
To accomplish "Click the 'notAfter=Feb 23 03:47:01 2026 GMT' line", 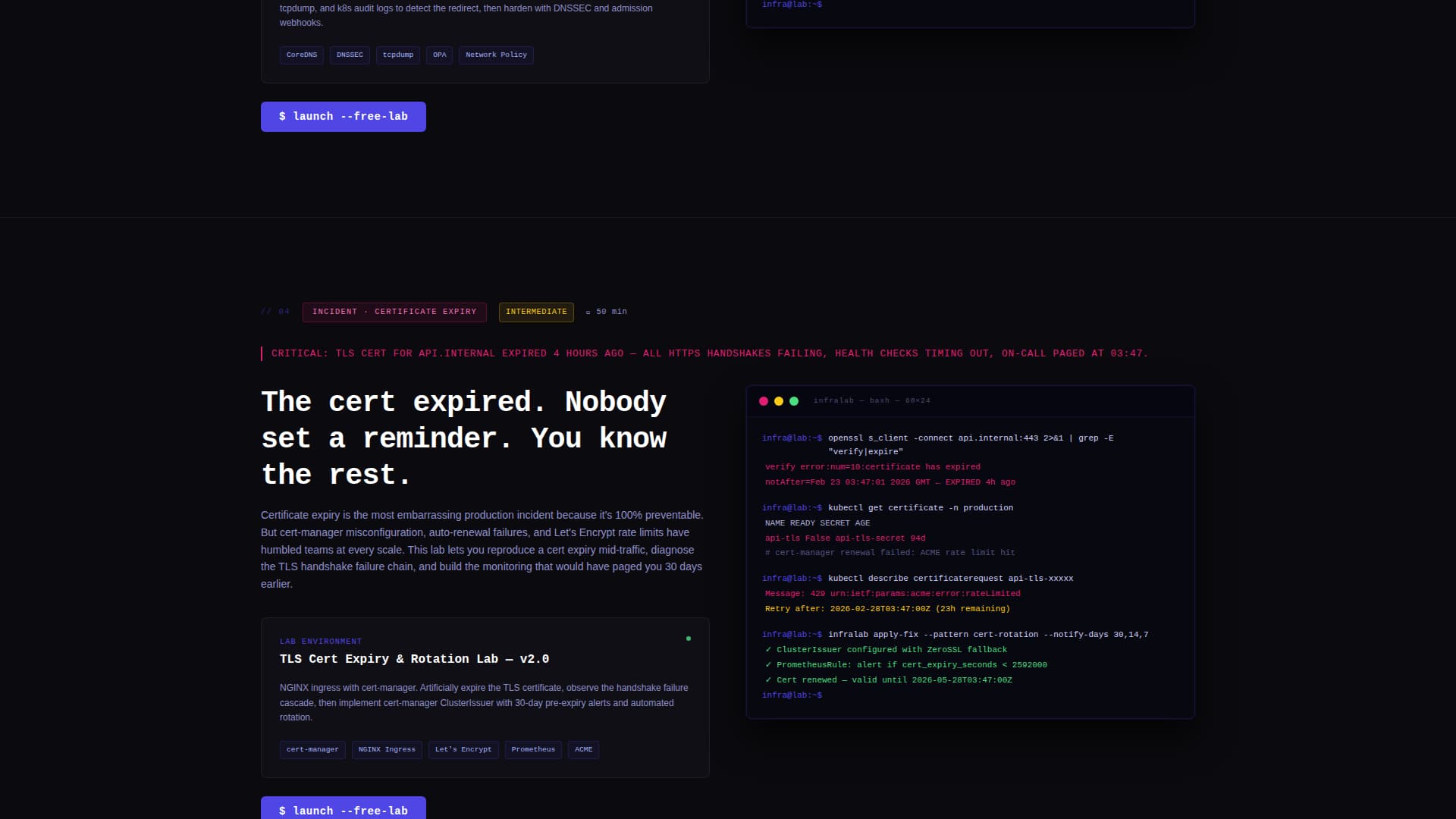I will coord(890,482).
